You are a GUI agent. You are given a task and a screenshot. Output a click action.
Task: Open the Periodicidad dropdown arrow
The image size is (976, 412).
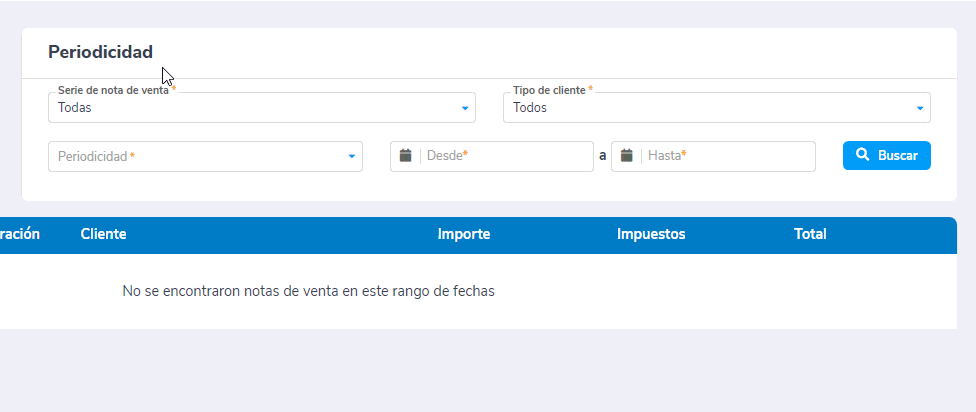pos(352,157)
